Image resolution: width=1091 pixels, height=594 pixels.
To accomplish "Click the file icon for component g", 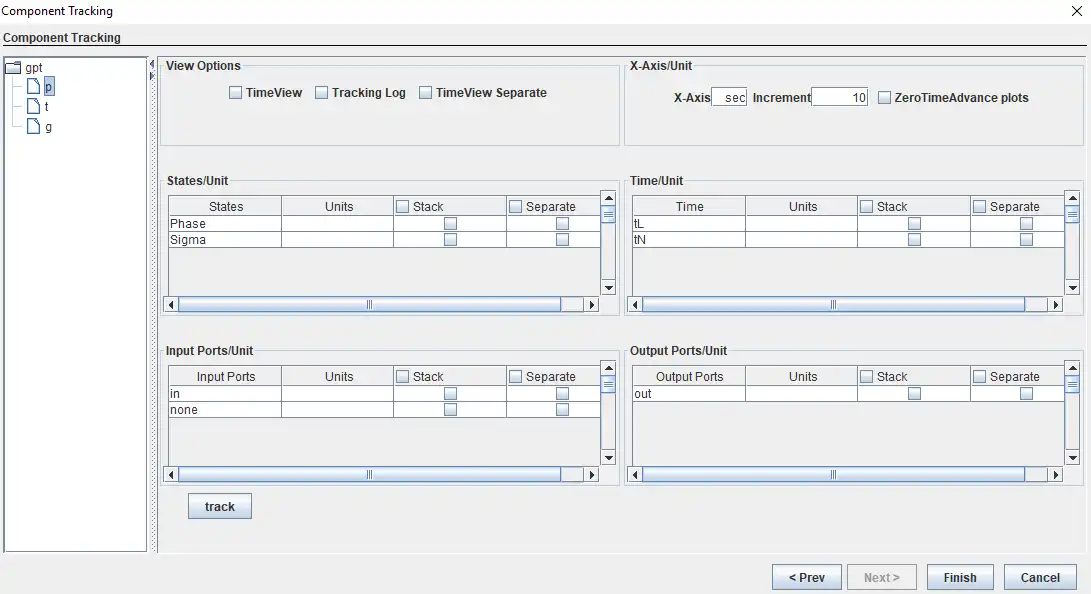I will [x=33, y=127].
